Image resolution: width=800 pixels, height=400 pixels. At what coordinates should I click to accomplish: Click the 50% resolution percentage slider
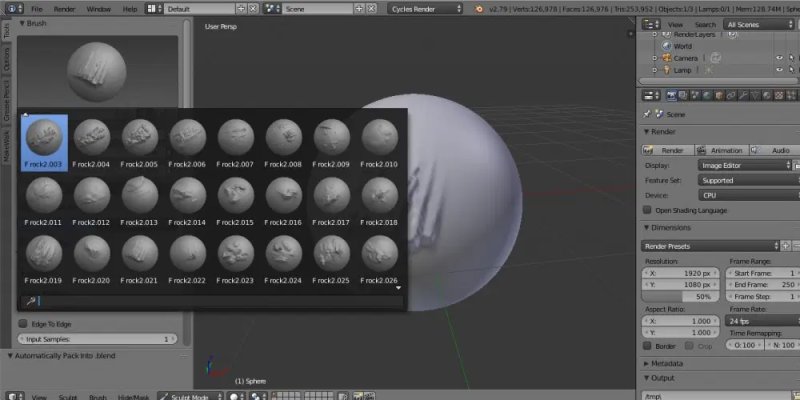(x=681, y=296)
